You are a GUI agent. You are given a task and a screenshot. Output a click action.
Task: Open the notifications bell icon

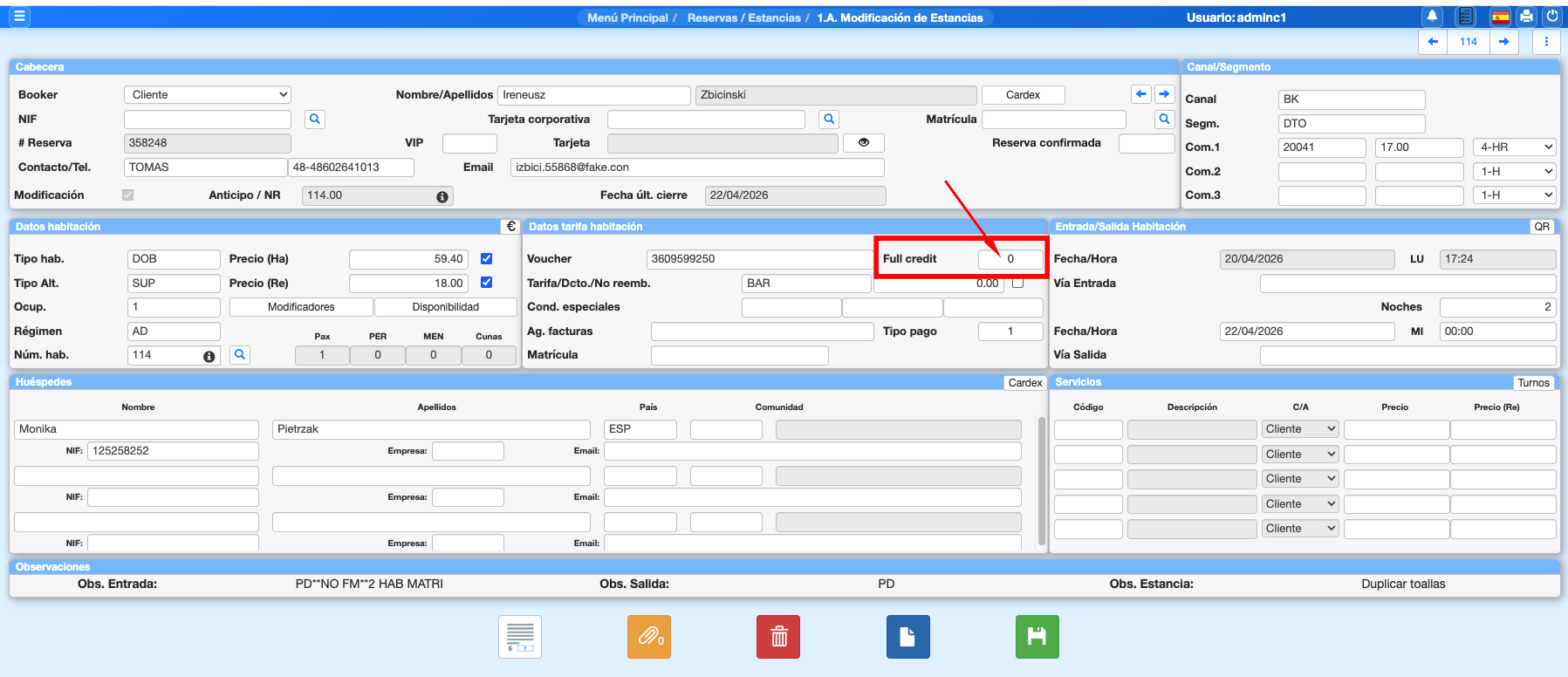coord(1432,17)
